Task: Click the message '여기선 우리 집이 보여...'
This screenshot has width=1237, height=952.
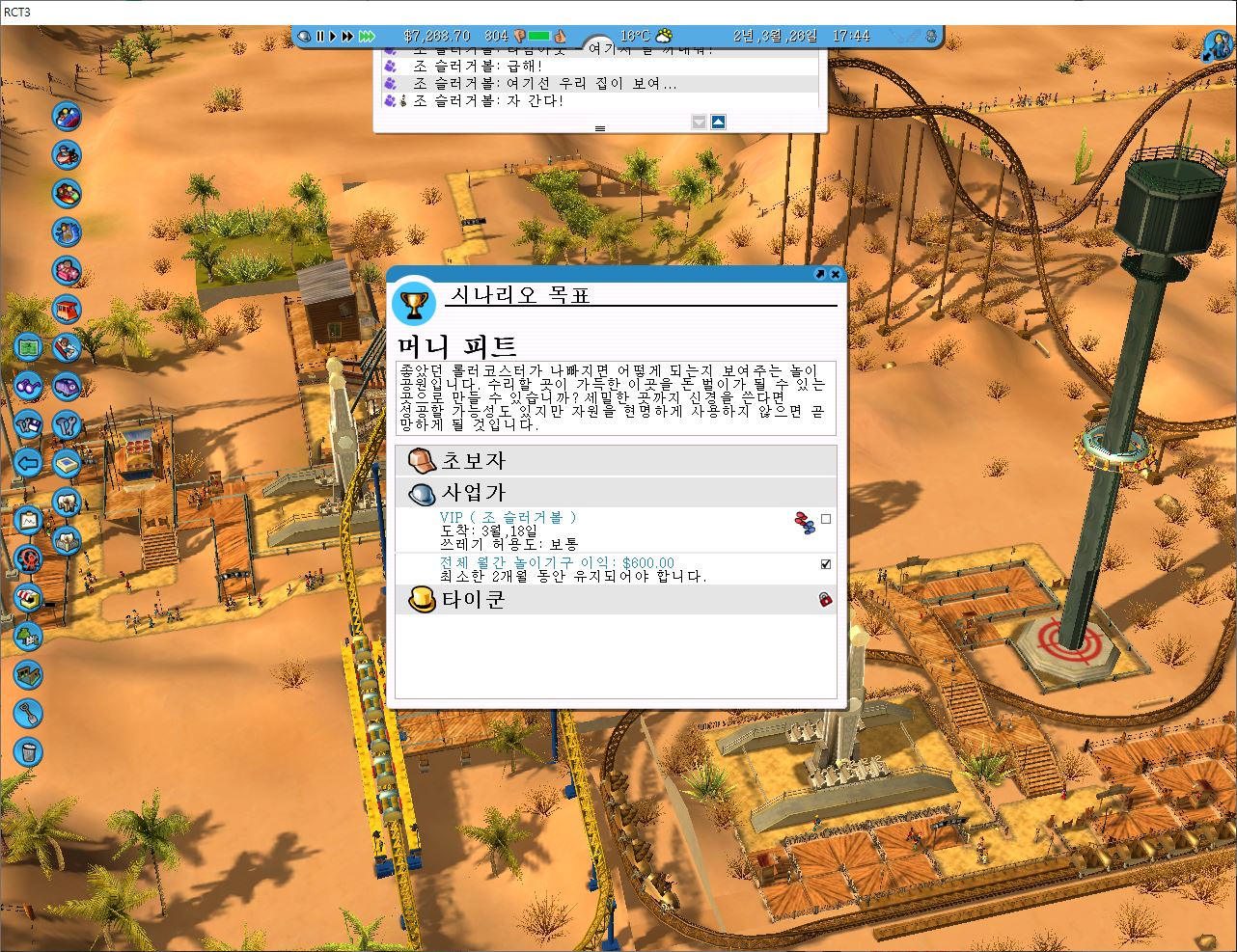Action: [x=591, y=84]
